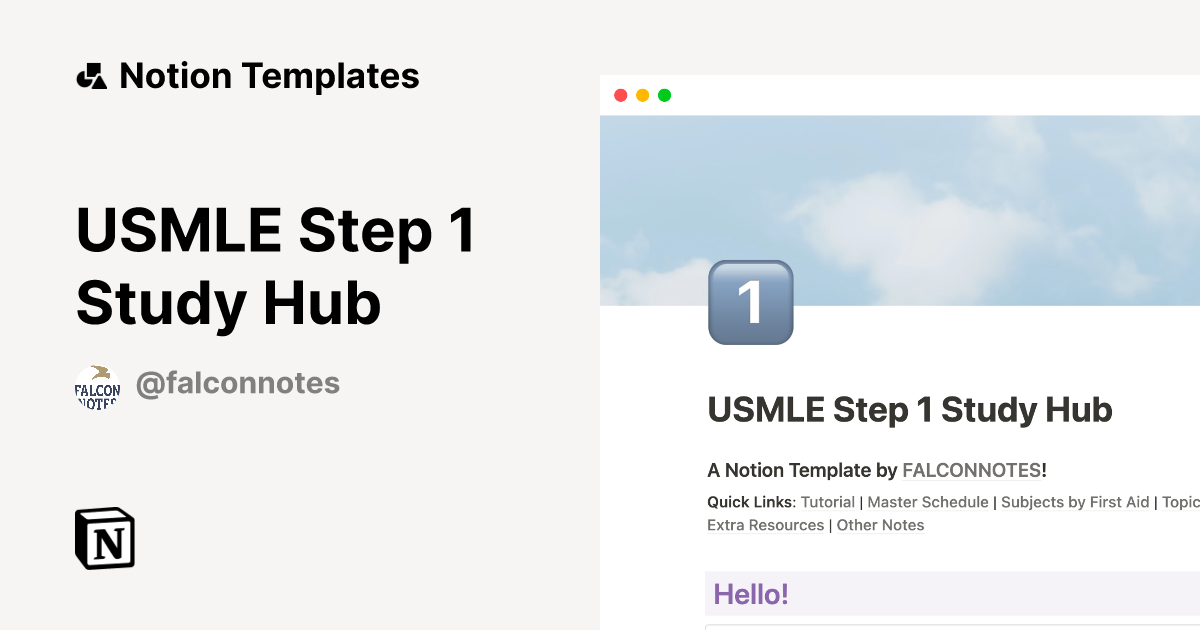Open the Tutorial quick link
Screen dimensions: 1200x630
click(x=828, y=502)
